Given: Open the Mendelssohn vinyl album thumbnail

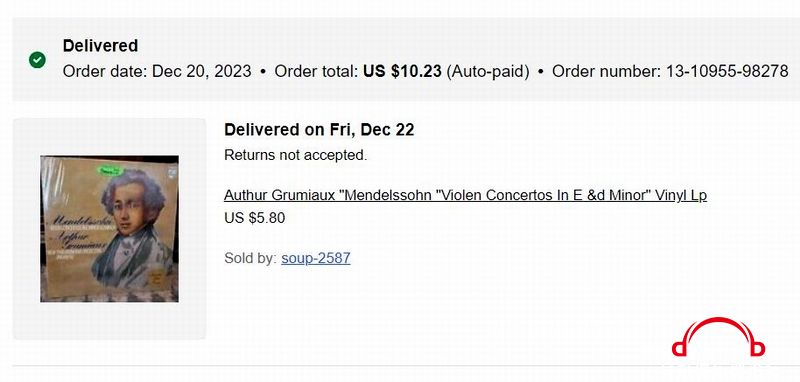Looking at the screenshot, I should (x=109, y=228).
